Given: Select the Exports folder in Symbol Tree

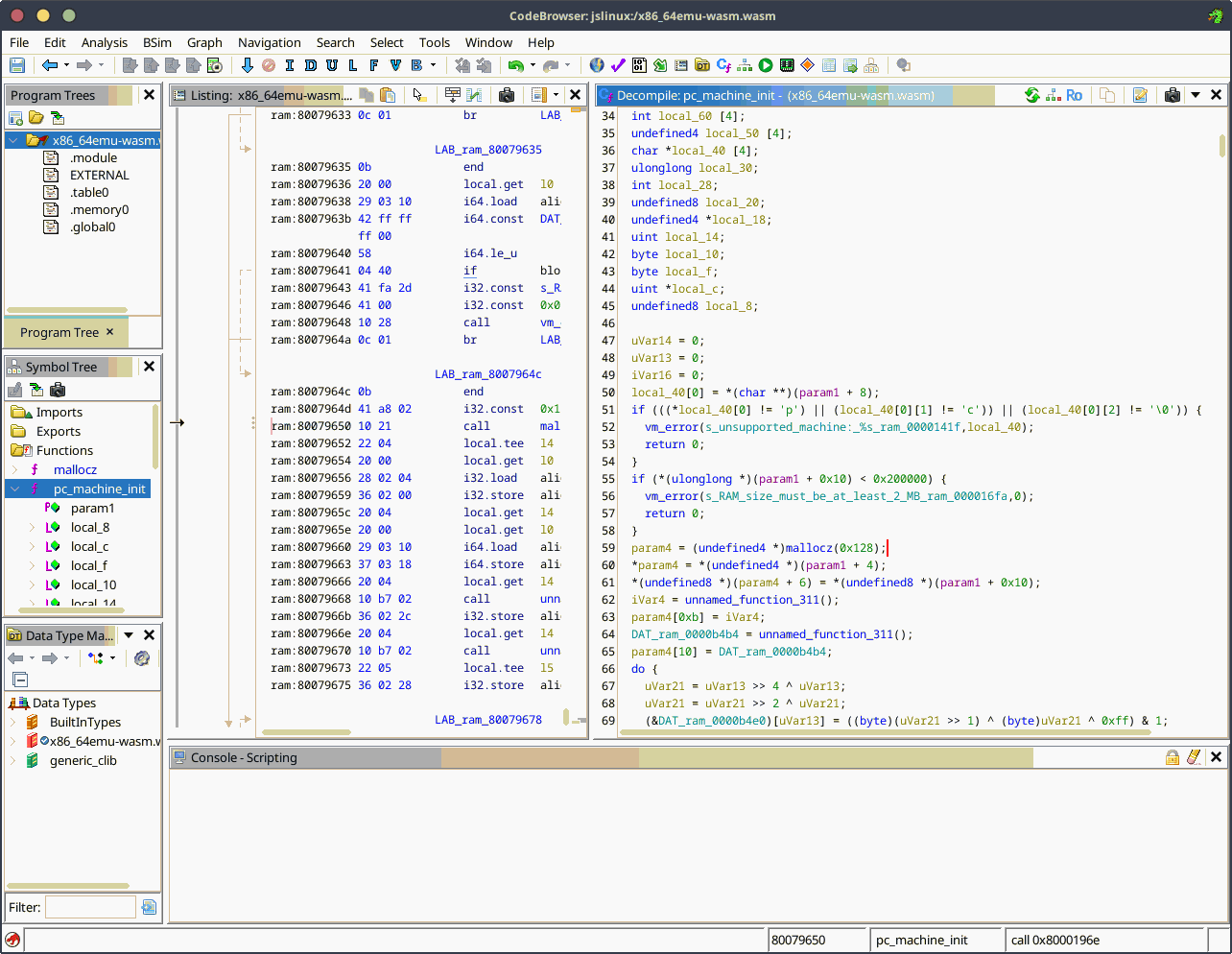Looking at the screenshot, I should point(58,431).
